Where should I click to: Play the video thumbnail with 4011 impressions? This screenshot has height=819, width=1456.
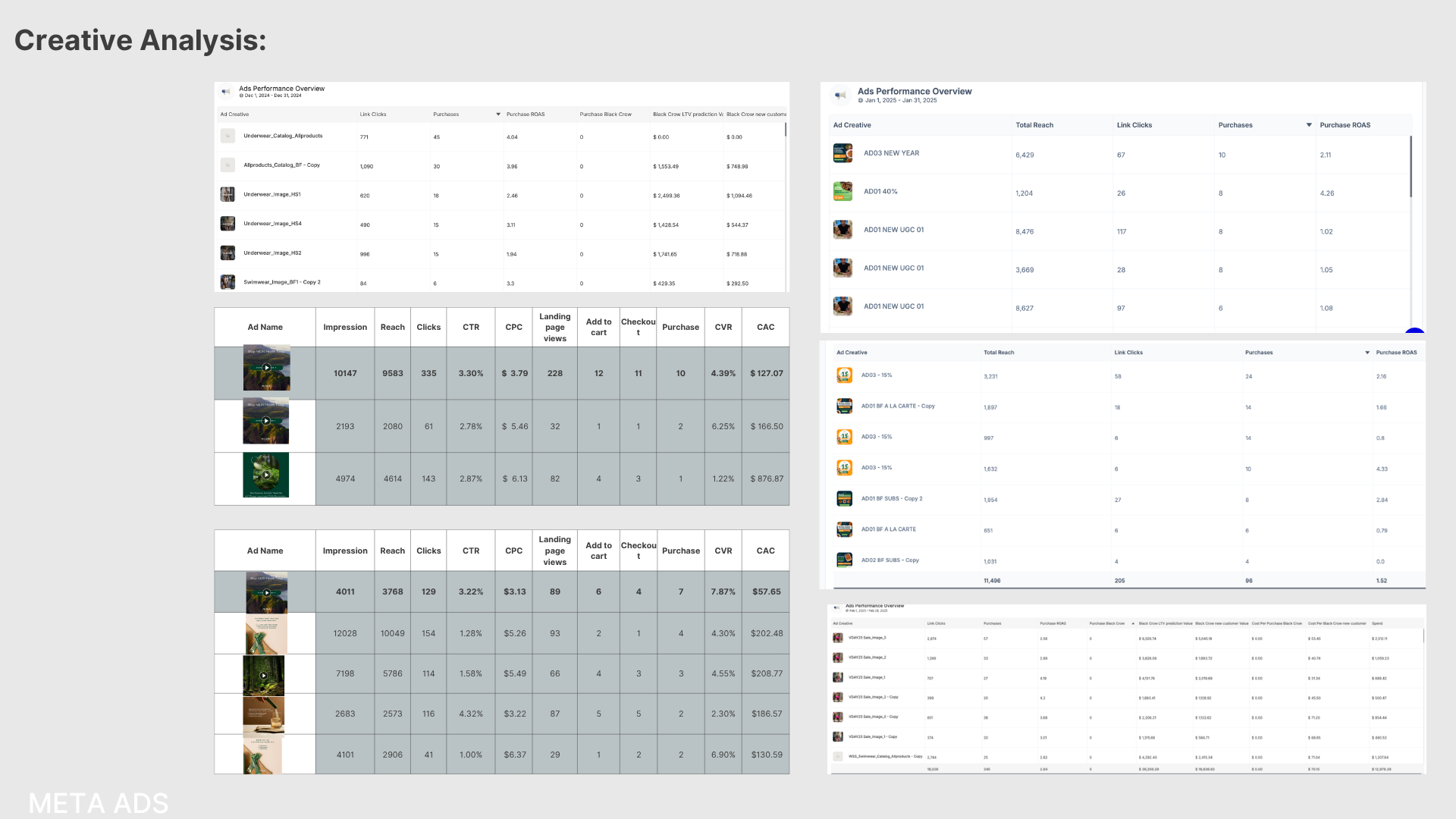pos(266,592)
